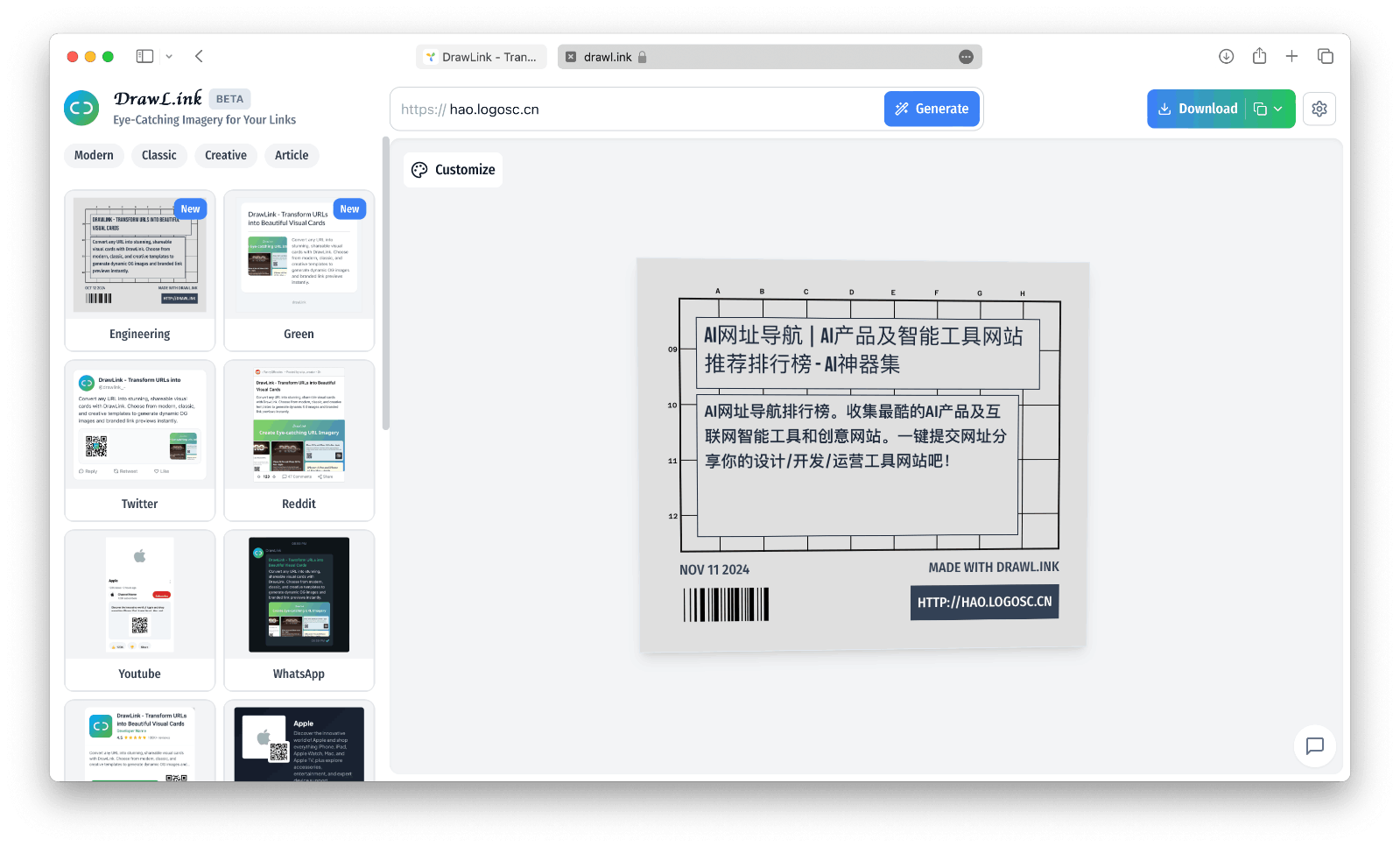The width and height of the screenshot is (1400, 847).
Task: Choose the WhatsApp template thumbnail
Action: click(299, 611)
